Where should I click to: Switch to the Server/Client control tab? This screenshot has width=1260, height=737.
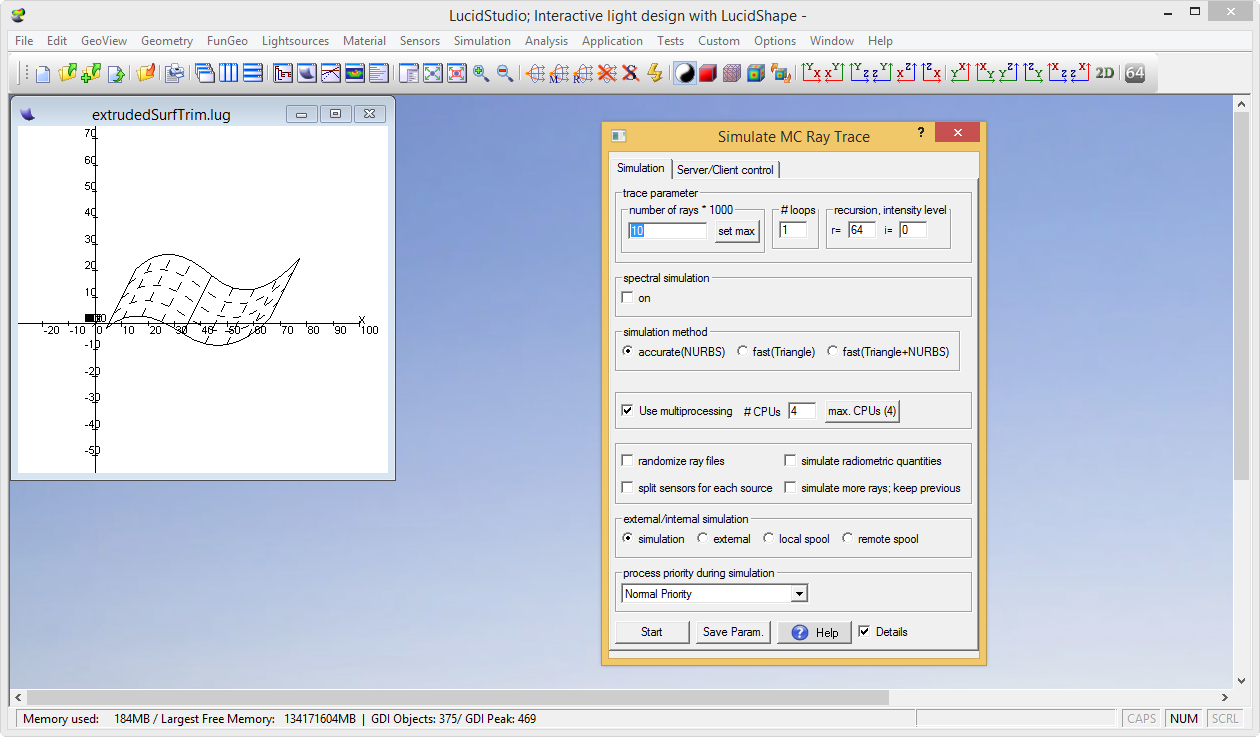coord(725,170)
